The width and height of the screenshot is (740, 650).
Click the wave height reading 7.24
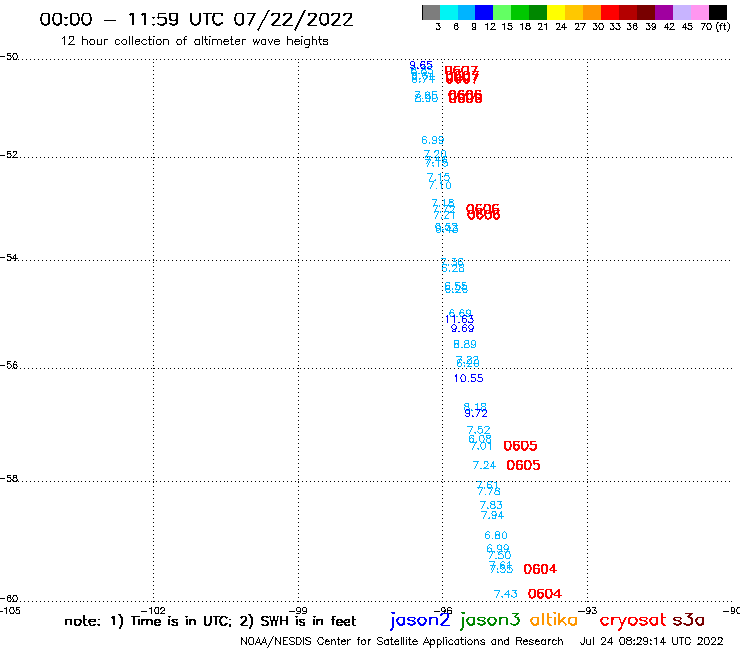tap(484, 465)
